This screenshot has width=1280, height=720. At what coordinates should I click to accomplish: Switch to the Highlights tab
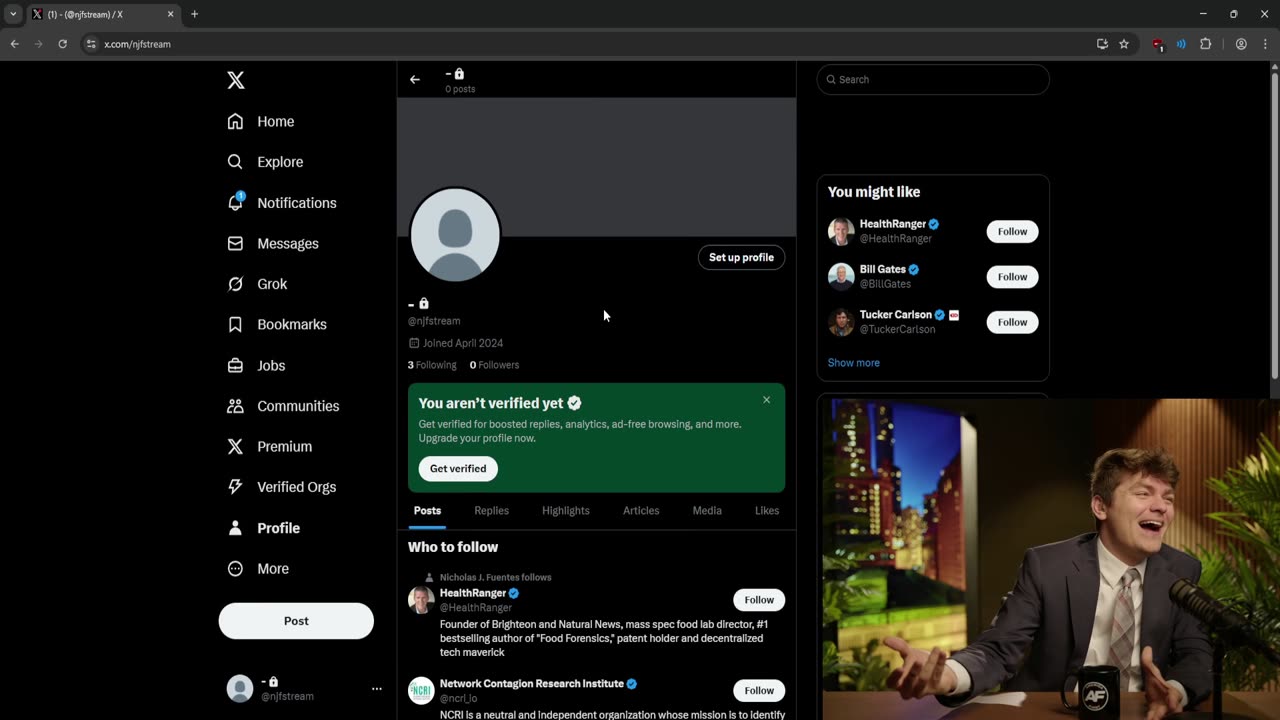[x=566, y=511]
